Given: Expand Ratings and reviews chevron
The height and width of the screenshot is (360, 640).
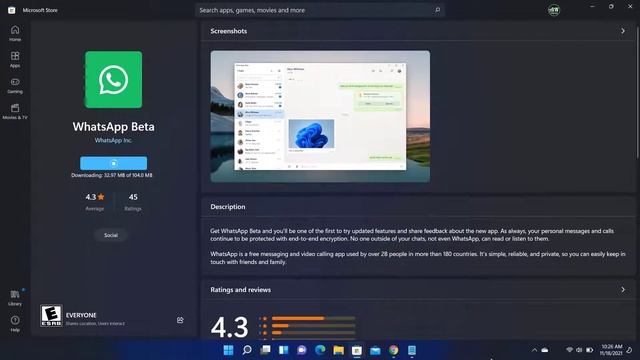Looking at the screenshot, I should click(x=623, y=289).
